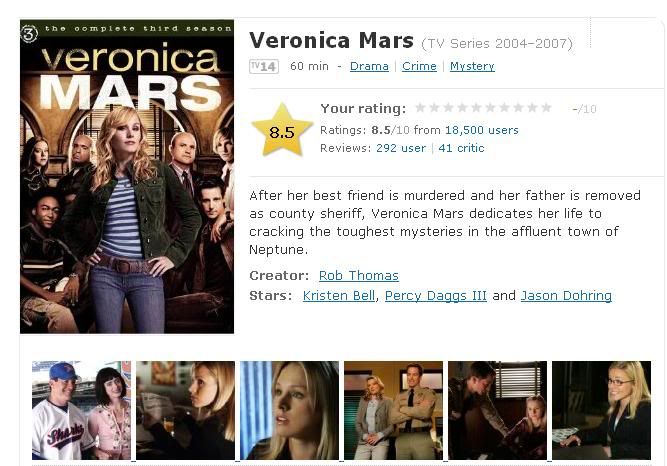The width and height of the screenshot is (667, 466).
Task: View ratings from 18,500 users
Action: (x=482, y=130)
